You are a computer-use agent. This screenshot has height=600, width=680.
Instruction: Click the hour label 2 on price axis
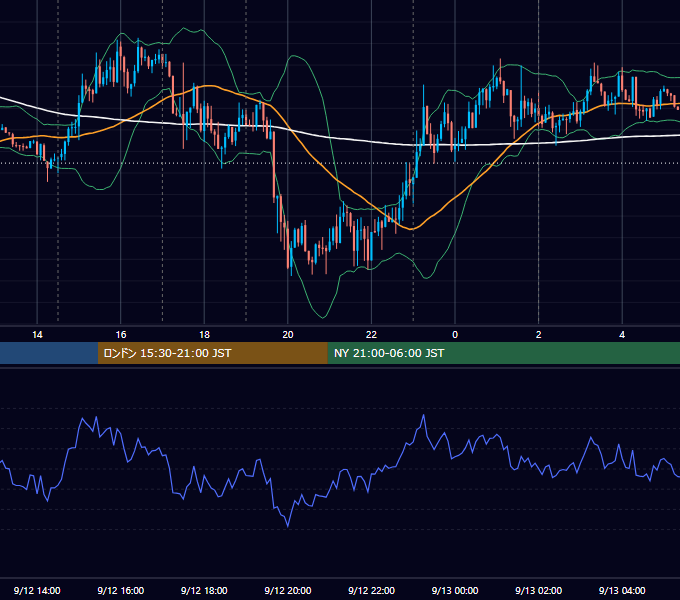(x=539, y=335)
